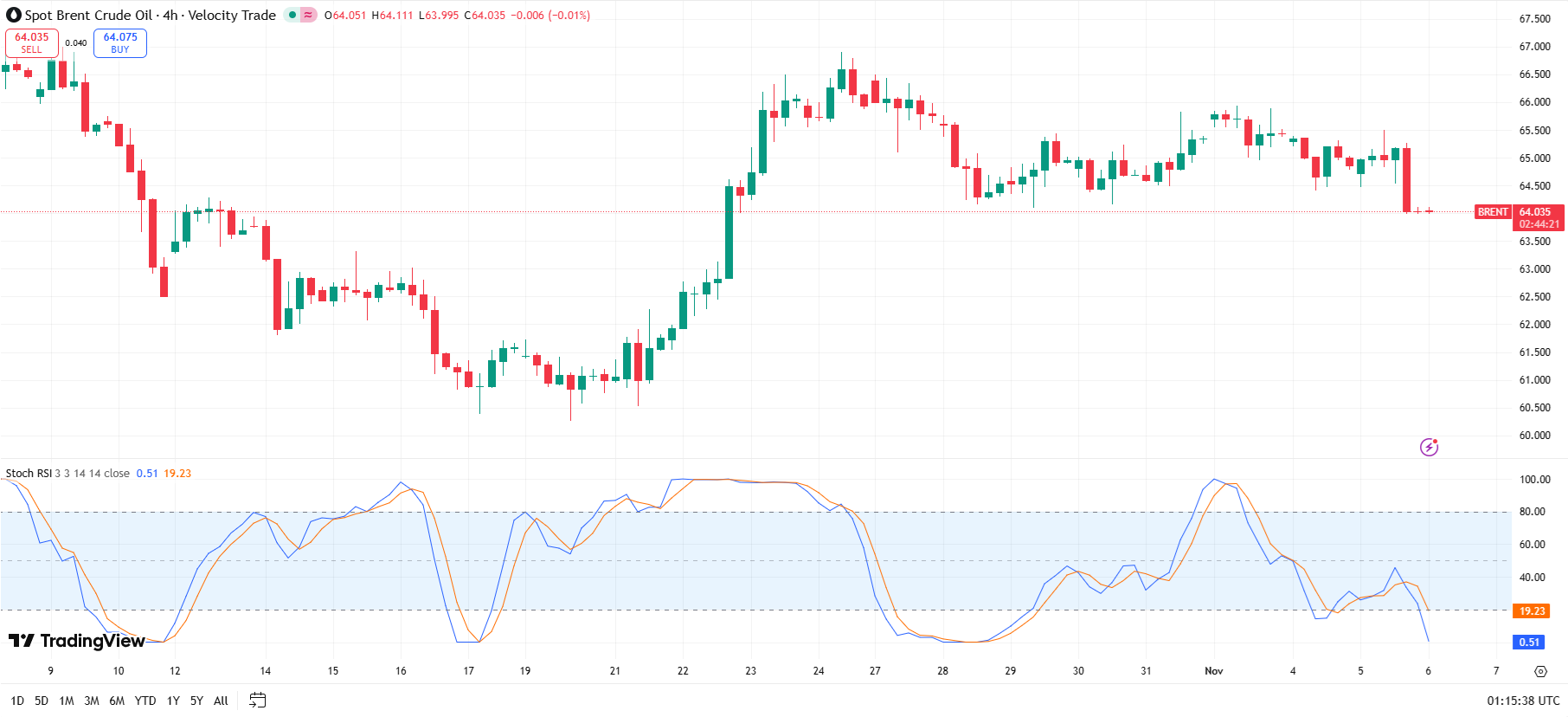Click the blue 0.51 Stoch RSI value label
The width and height of the screenshot is (1568, 717).
coord(1529,642)
